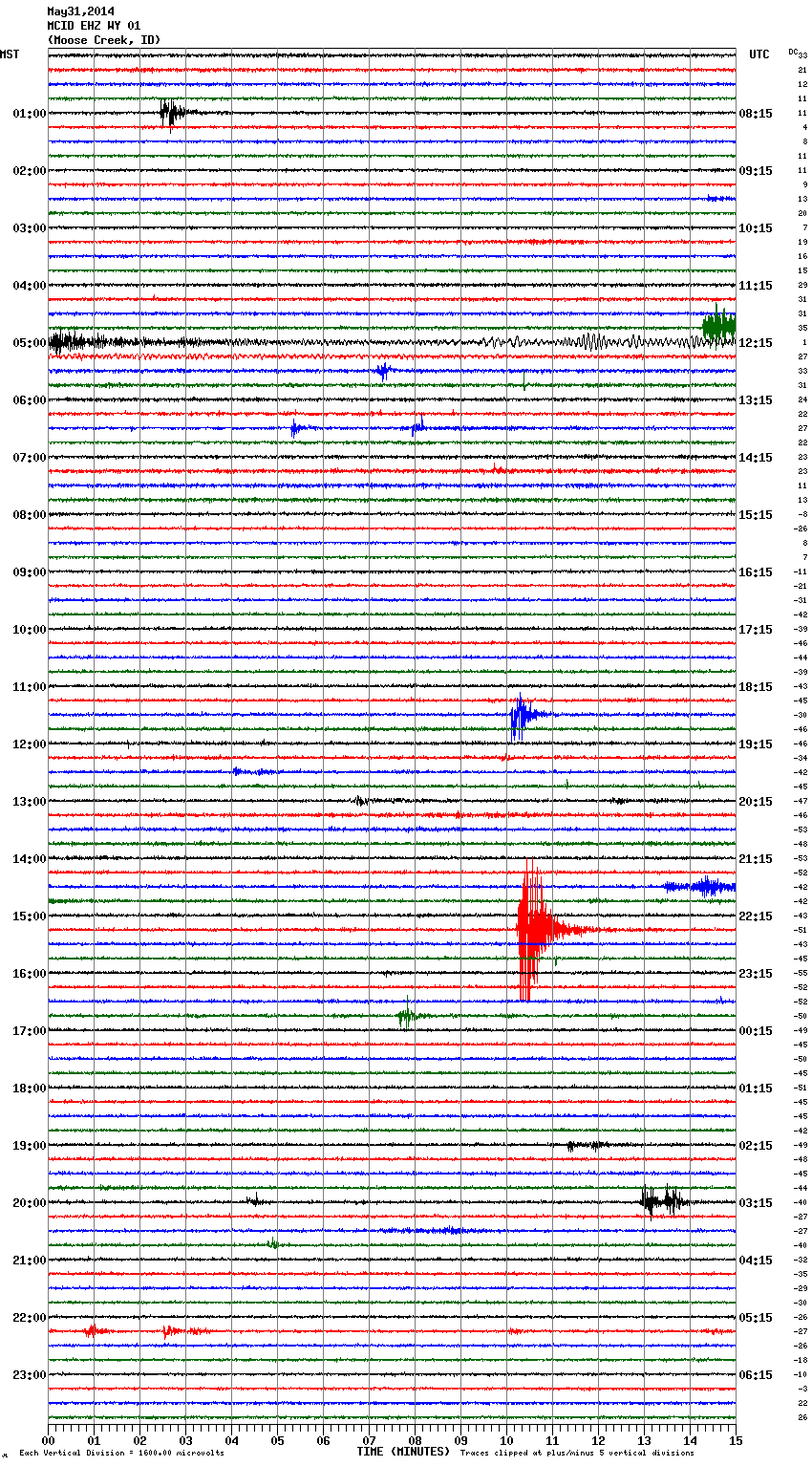Click the UTC column header
This screenshot has width=812, height=1466.
coord(759,54)
